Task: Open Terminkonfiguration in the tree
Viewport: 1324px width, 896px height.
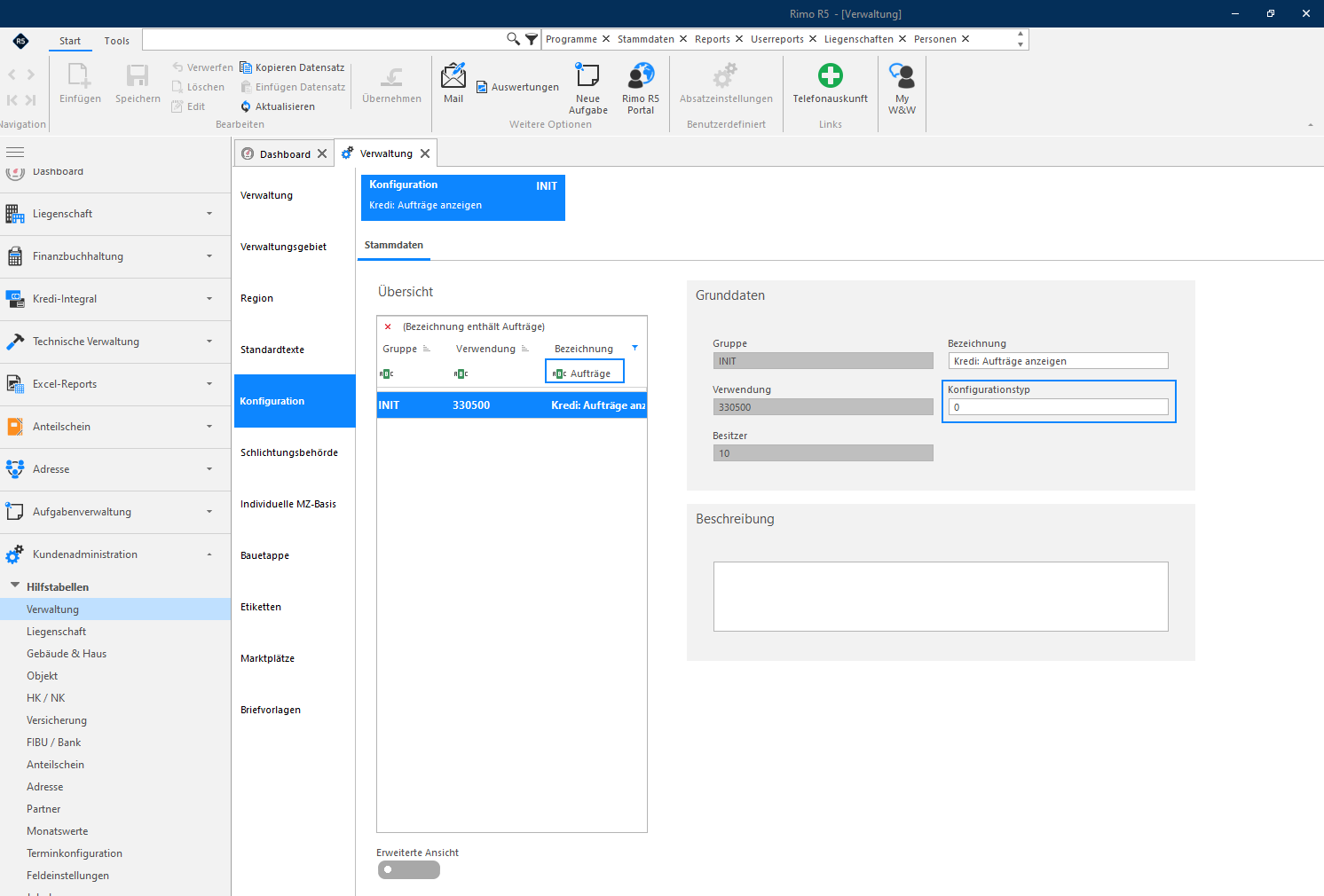Action: 75,853
